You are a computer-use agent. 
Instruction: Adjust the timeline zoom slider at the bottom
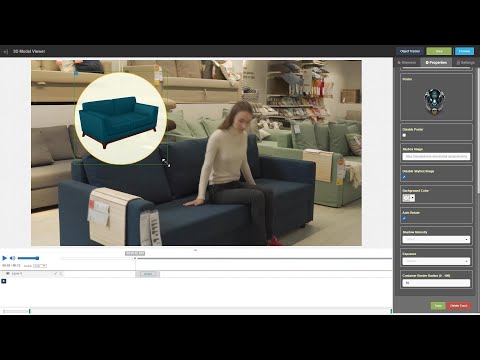pos(15,311)
